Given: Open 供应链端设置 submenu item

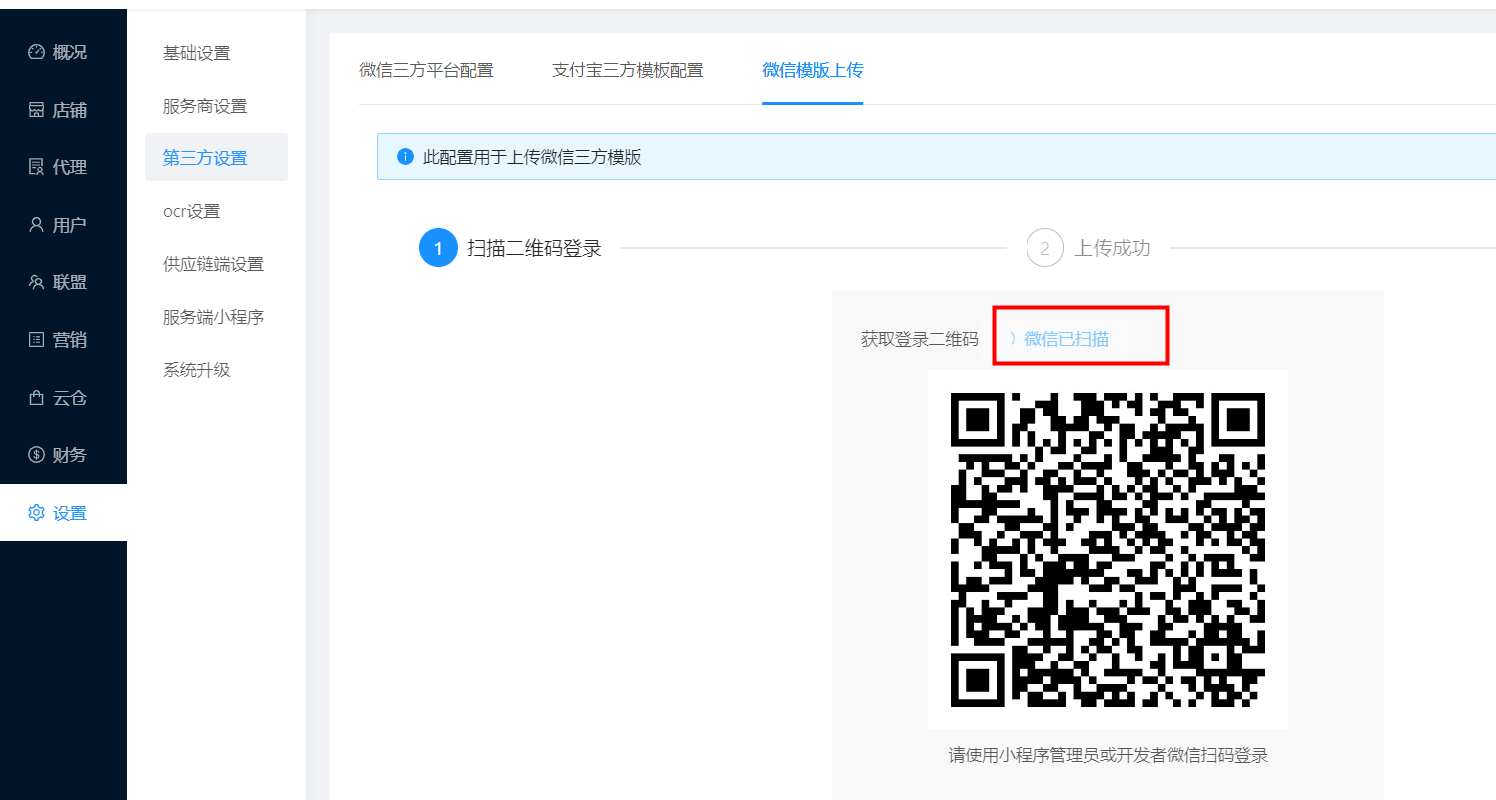Looking at the screenshot, I should coord(216,264).
